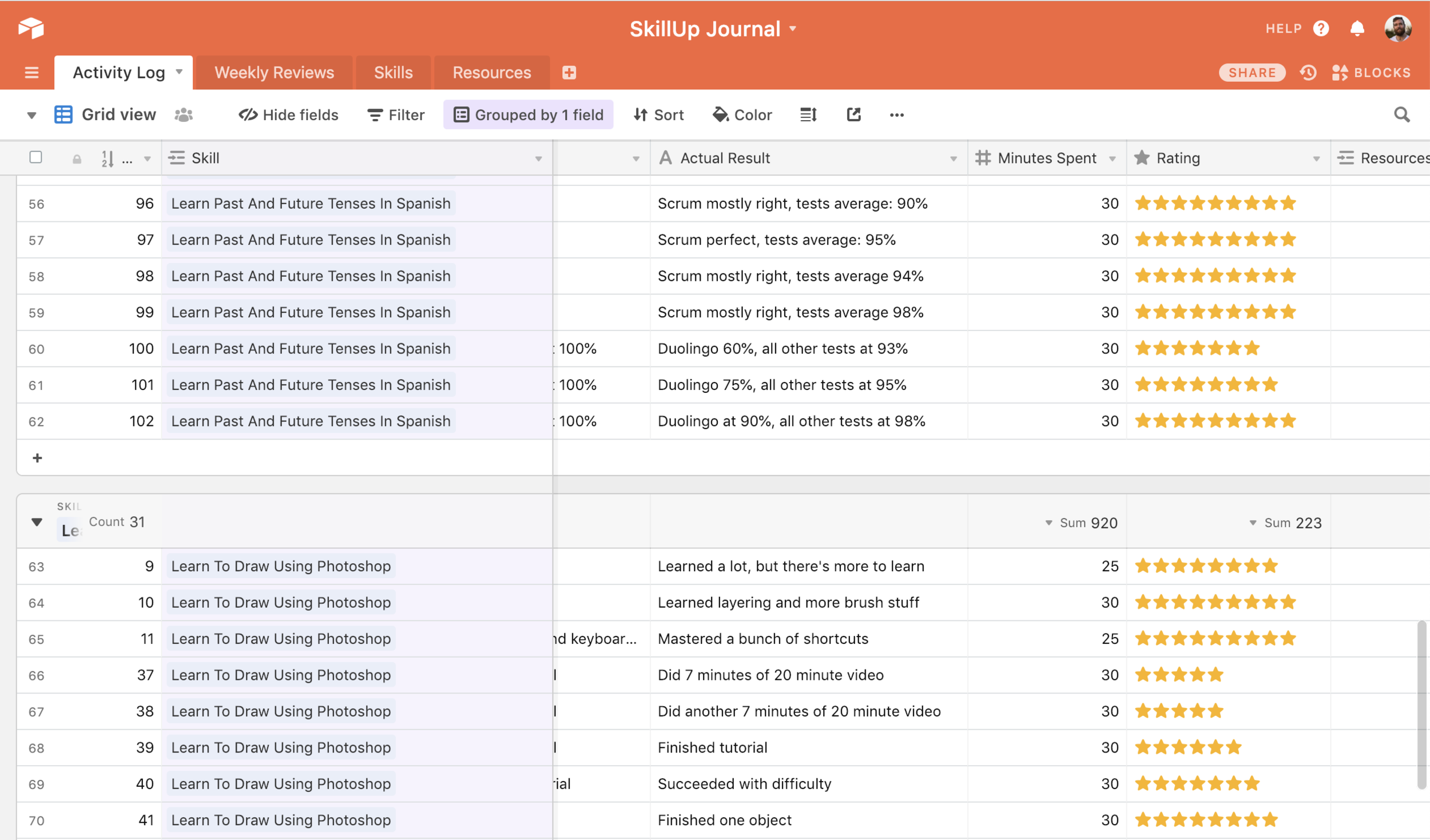Open the Filter options

click(396, 115)
